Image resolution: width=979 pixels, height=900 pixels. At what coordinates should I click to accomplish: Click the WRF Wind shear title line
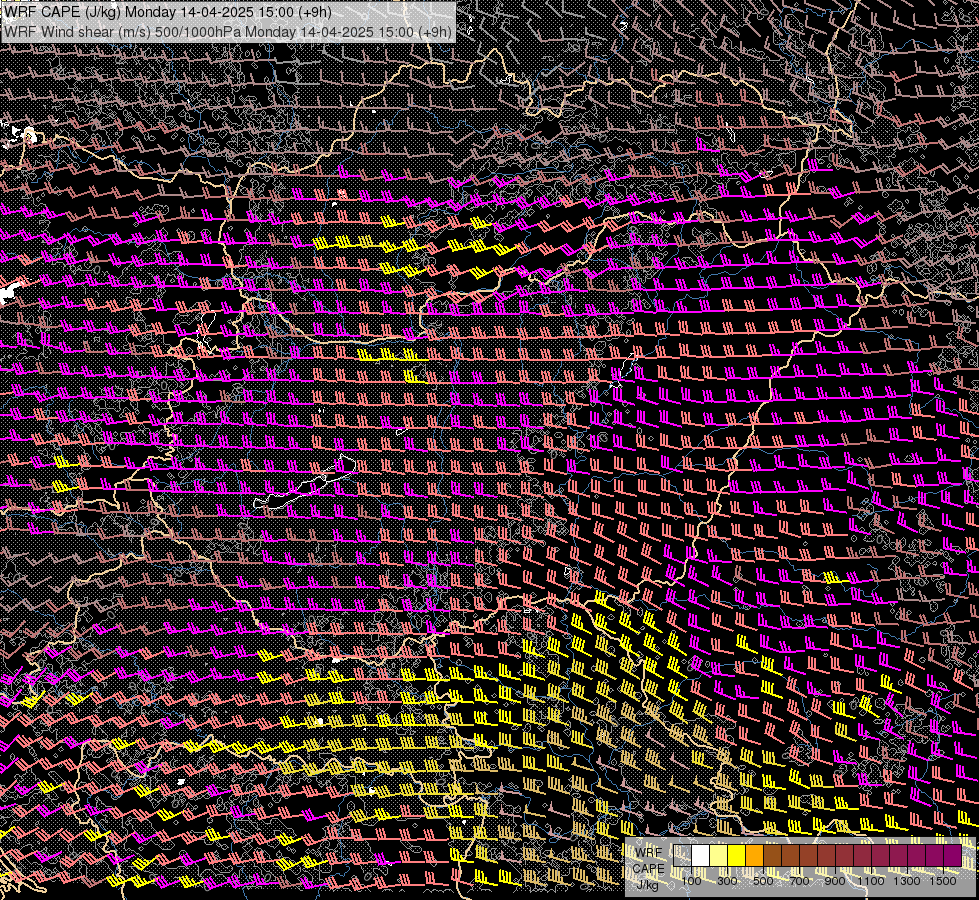tap(227, 31)
